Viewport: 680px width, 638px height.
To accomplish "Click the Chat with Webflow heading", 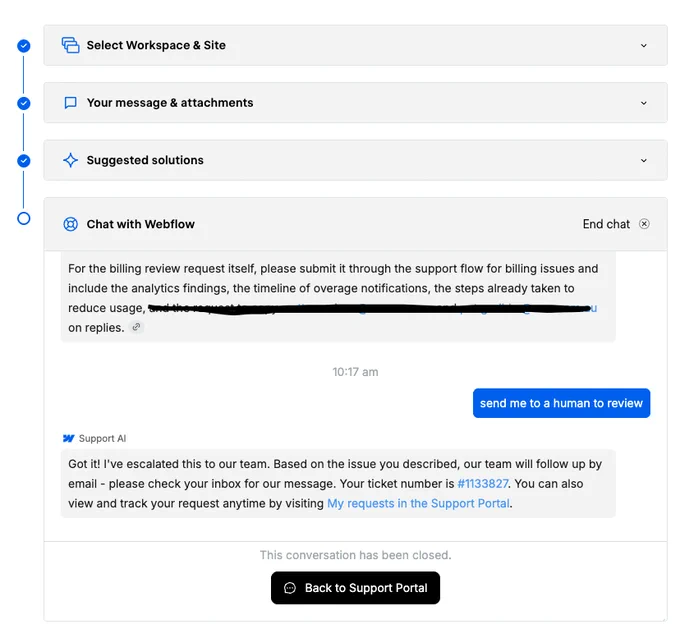I will click(141, 224).
